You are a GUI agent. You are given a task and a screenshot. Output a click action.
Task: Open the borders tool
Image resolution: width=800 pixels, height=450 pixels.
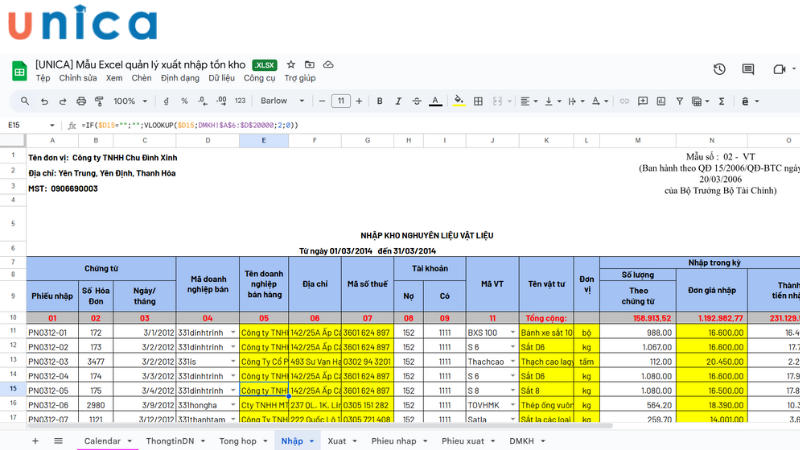478,101
